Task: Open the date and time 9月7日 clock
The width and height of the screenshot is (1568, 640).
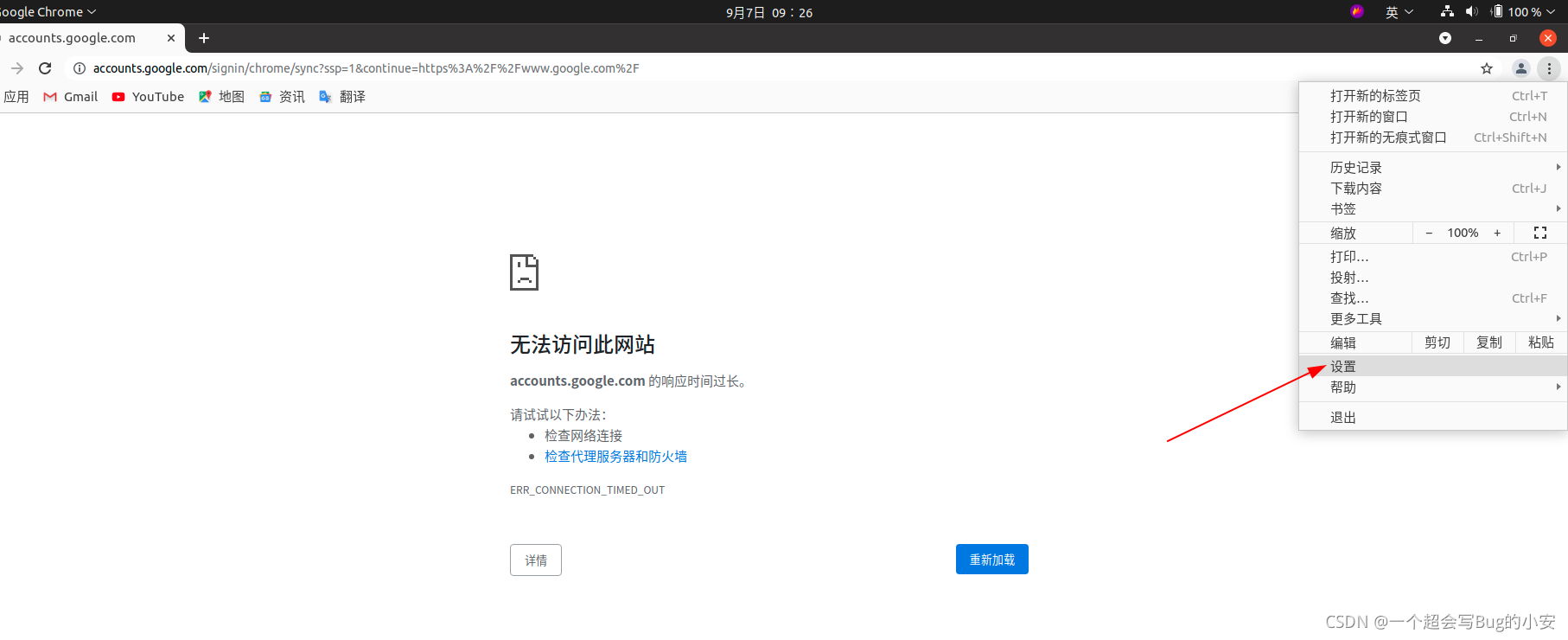Action: point(769,13)
